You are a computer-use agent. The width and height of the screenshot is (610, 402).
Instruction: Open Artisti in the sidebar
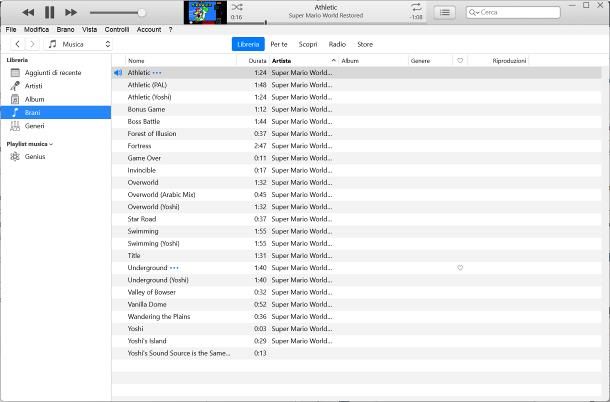click(x=56, y=86)
